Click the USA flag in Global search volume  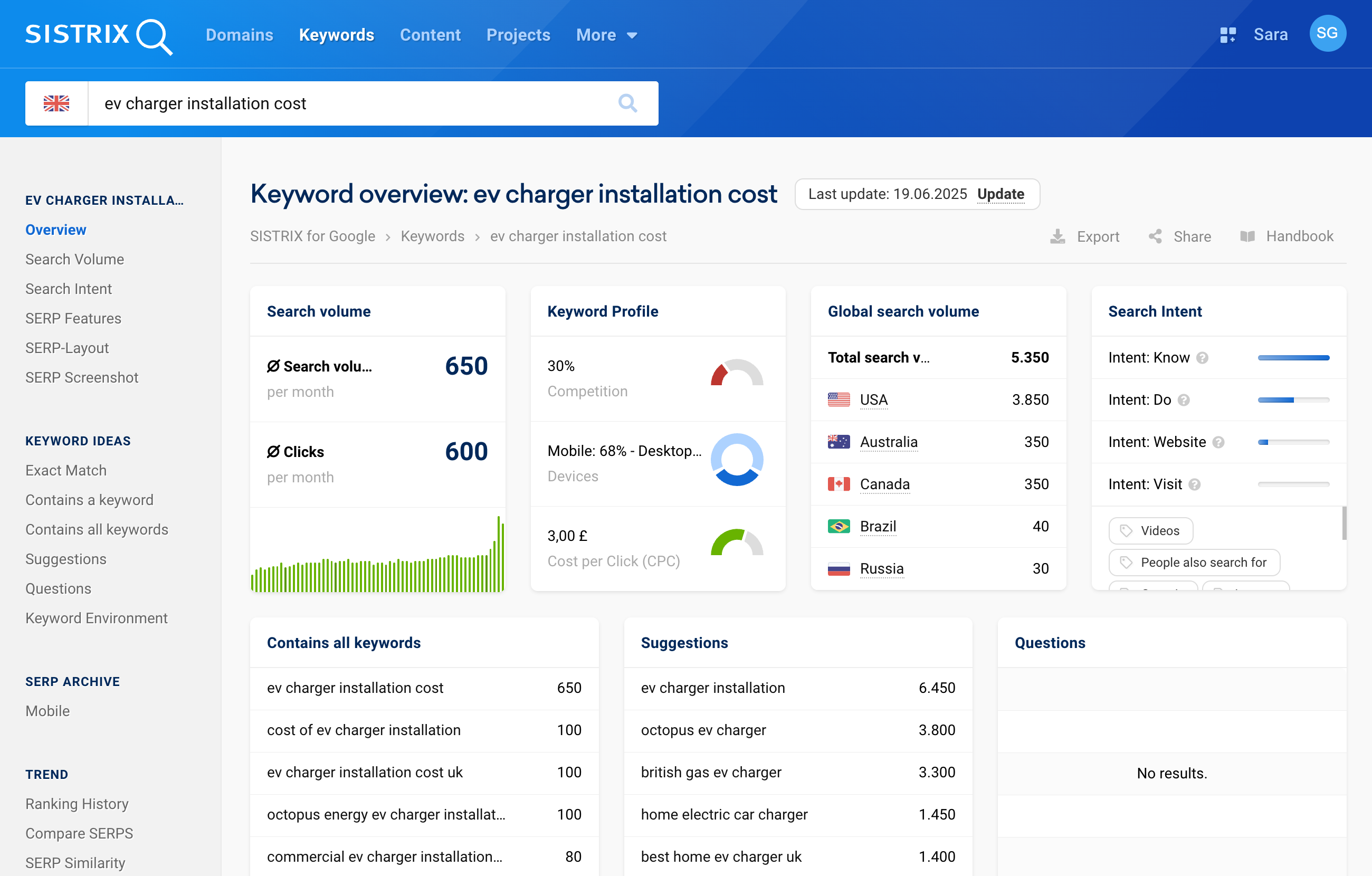point(838,399)
